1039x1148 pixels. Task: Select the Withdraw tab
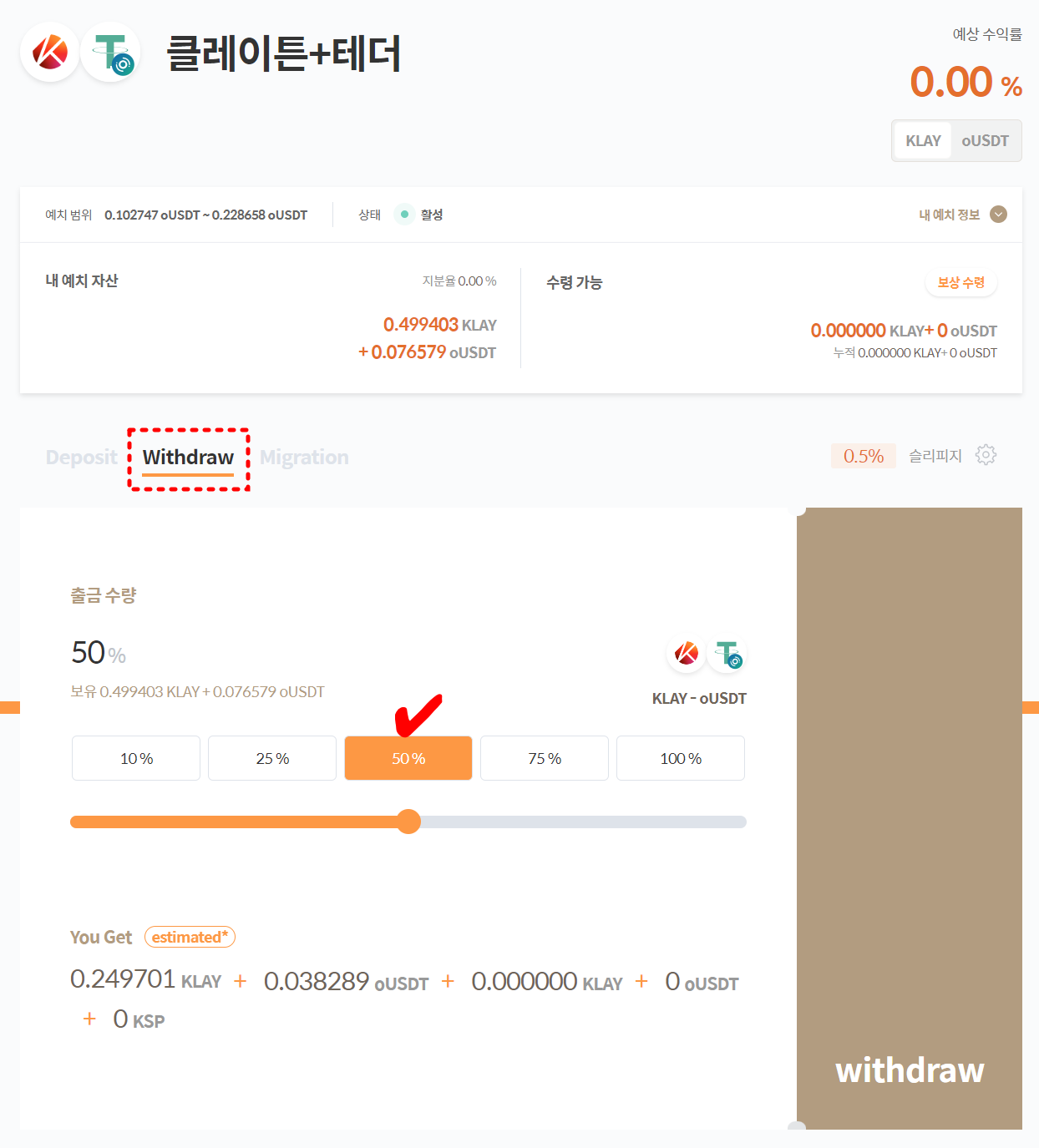[188, 458]
